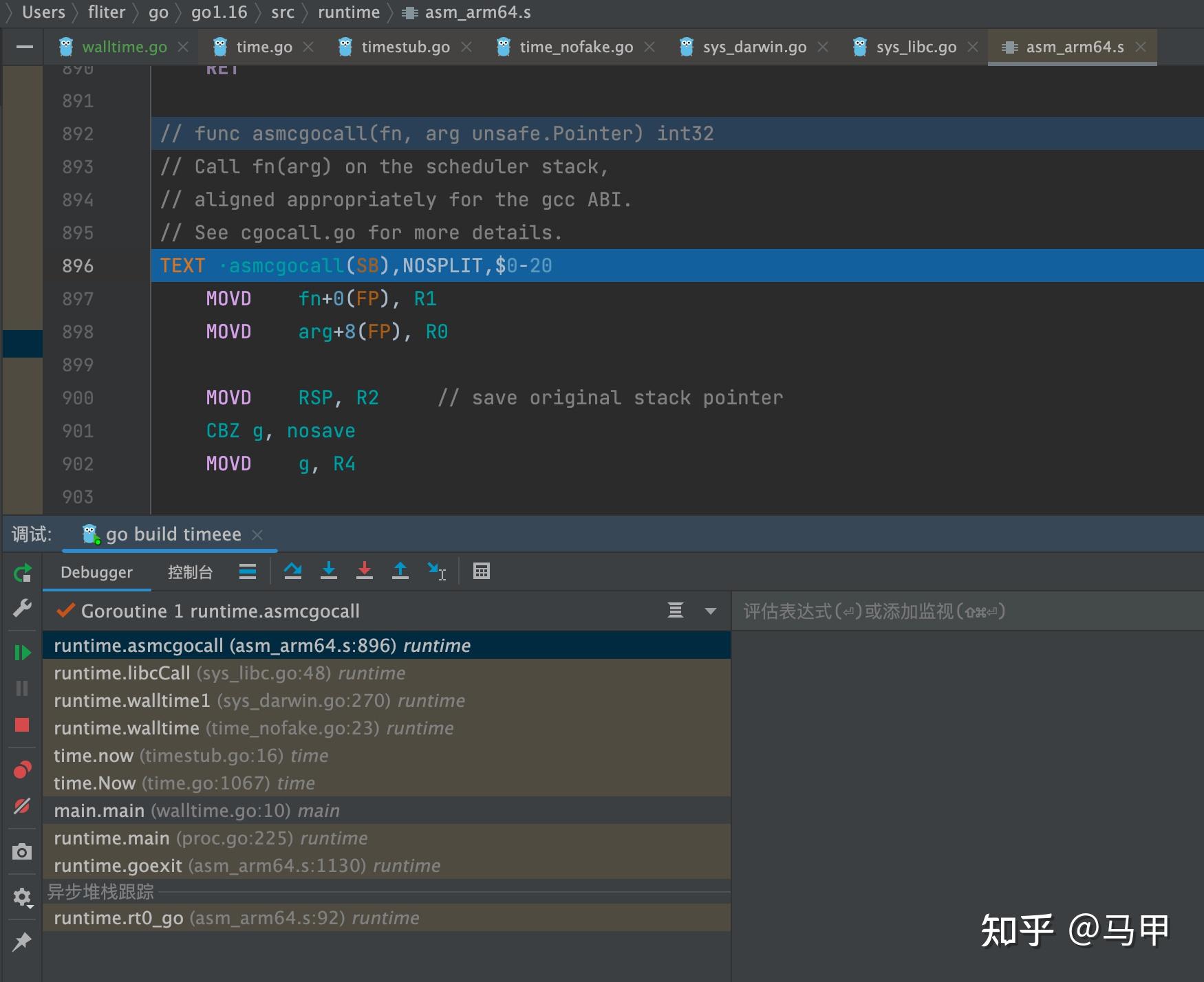Click the Step Out debugger icon
1204x982 pixels.
(x=400, y=571)
